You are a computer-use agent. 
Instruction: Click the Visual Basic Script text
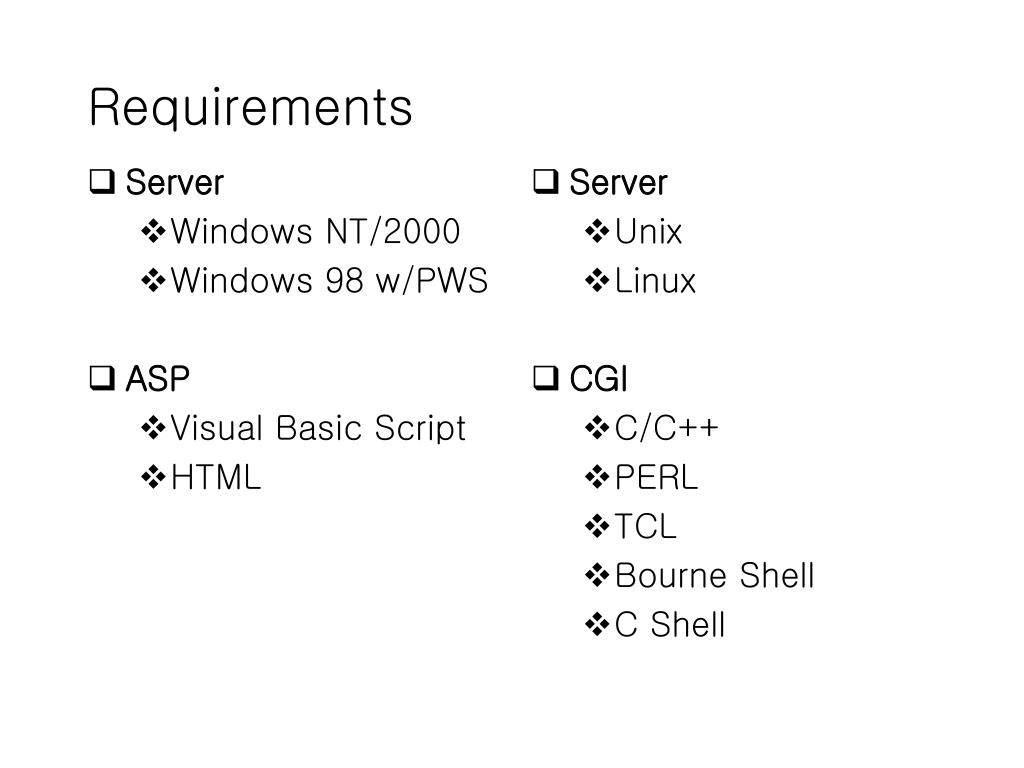point(318,428)
